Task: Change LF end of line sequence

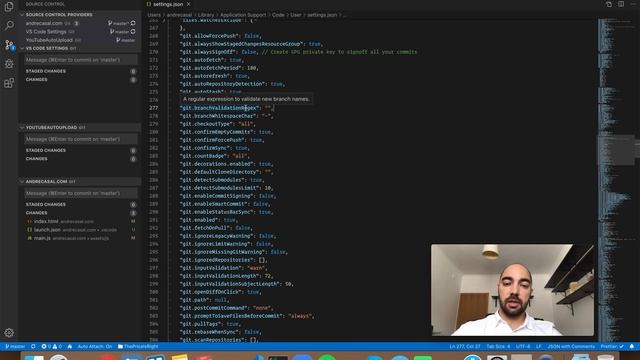Action: 539,347
